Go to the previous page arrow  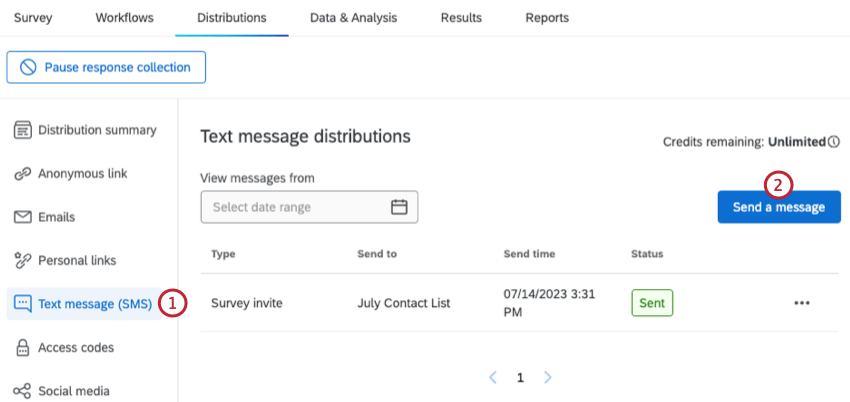(x=493, y=378)
